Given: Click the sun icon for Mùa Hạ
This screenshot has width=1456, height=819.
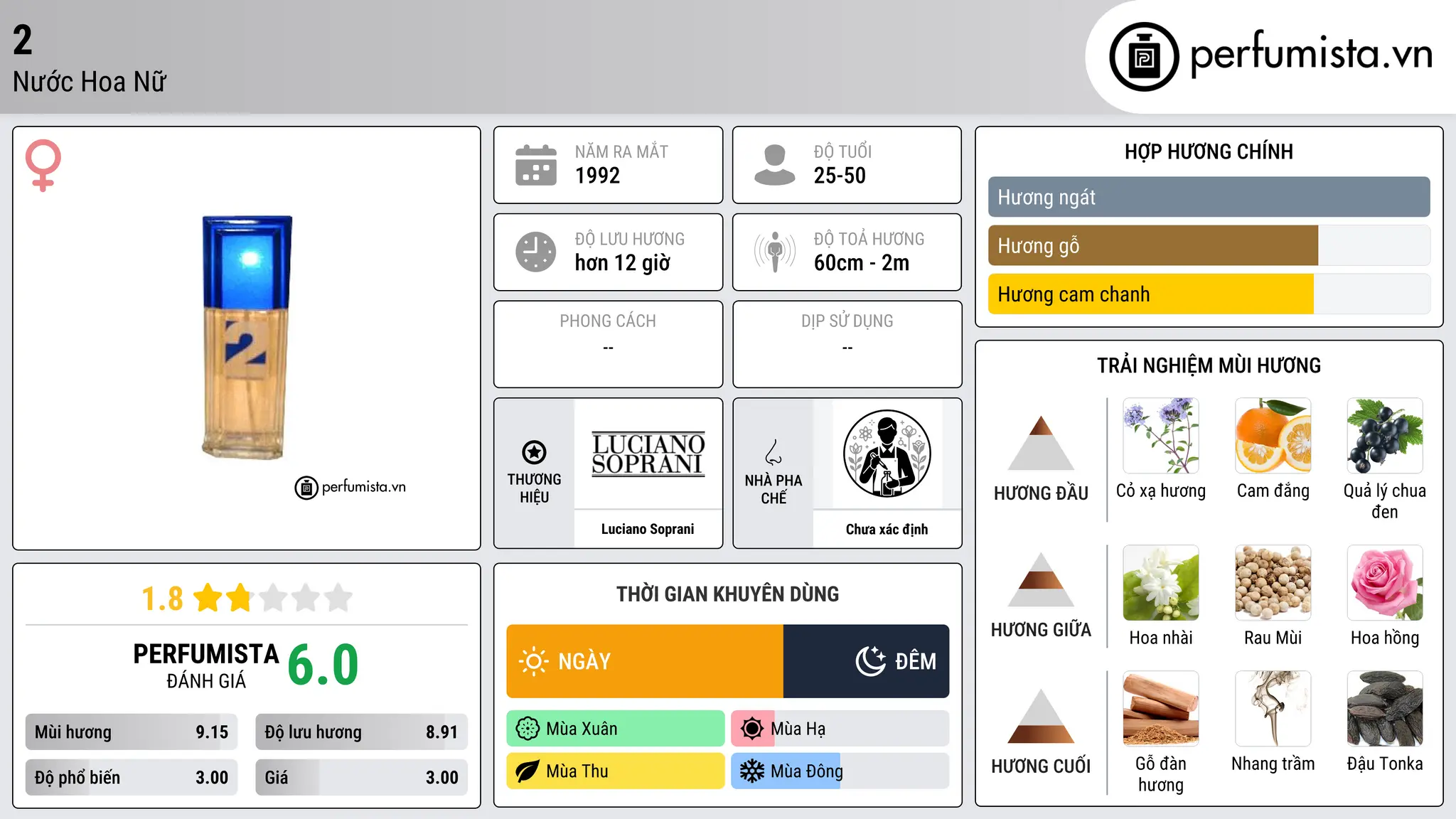Looking at the screenshot, I should 752,729.
